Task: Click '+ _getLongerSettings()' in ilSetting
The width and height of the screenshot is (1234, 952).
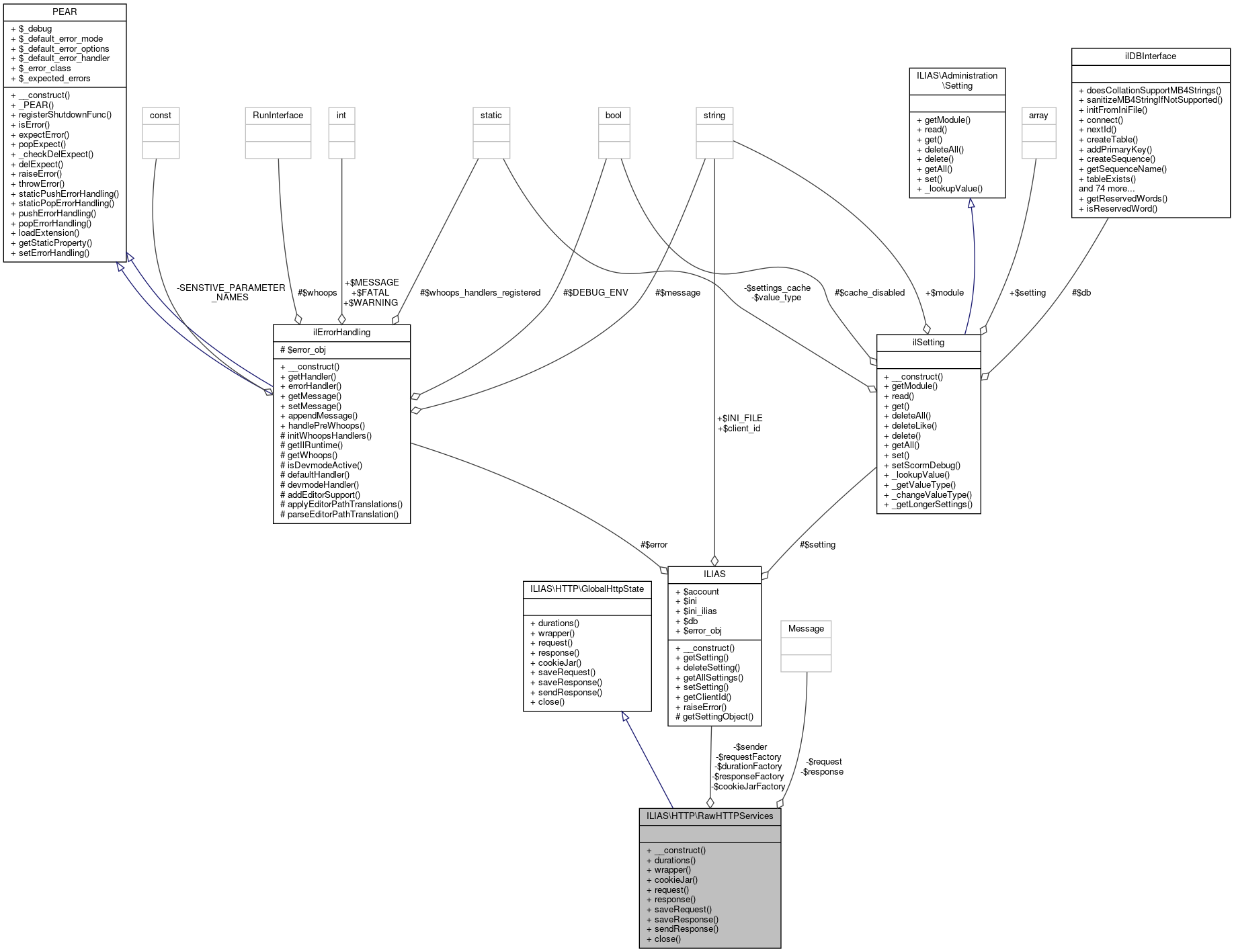Action: 928,505
